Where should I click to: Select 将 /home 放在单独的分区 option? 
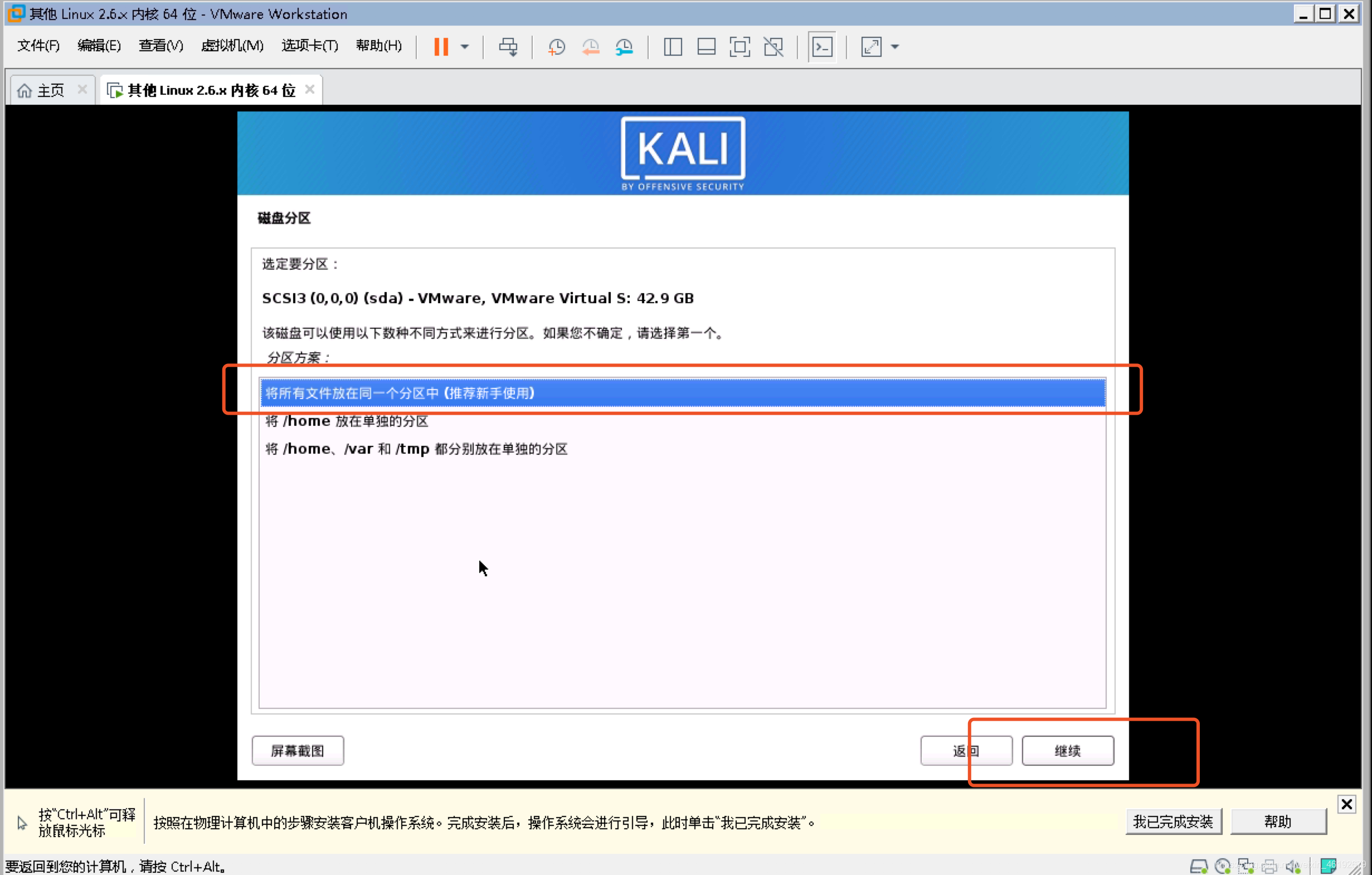(347, 421)
